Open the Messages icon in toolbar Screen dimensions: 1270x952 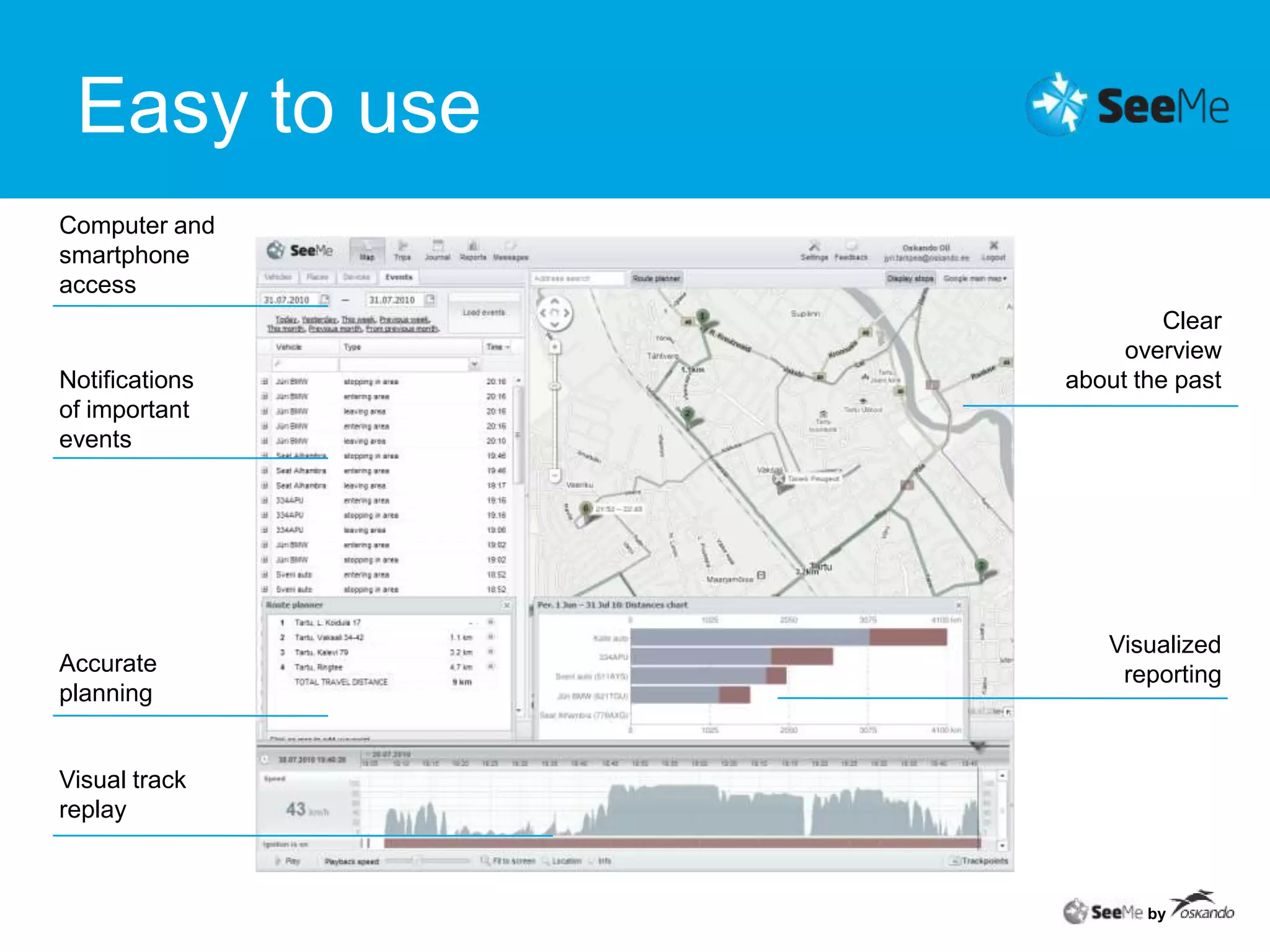coord(510,250)
